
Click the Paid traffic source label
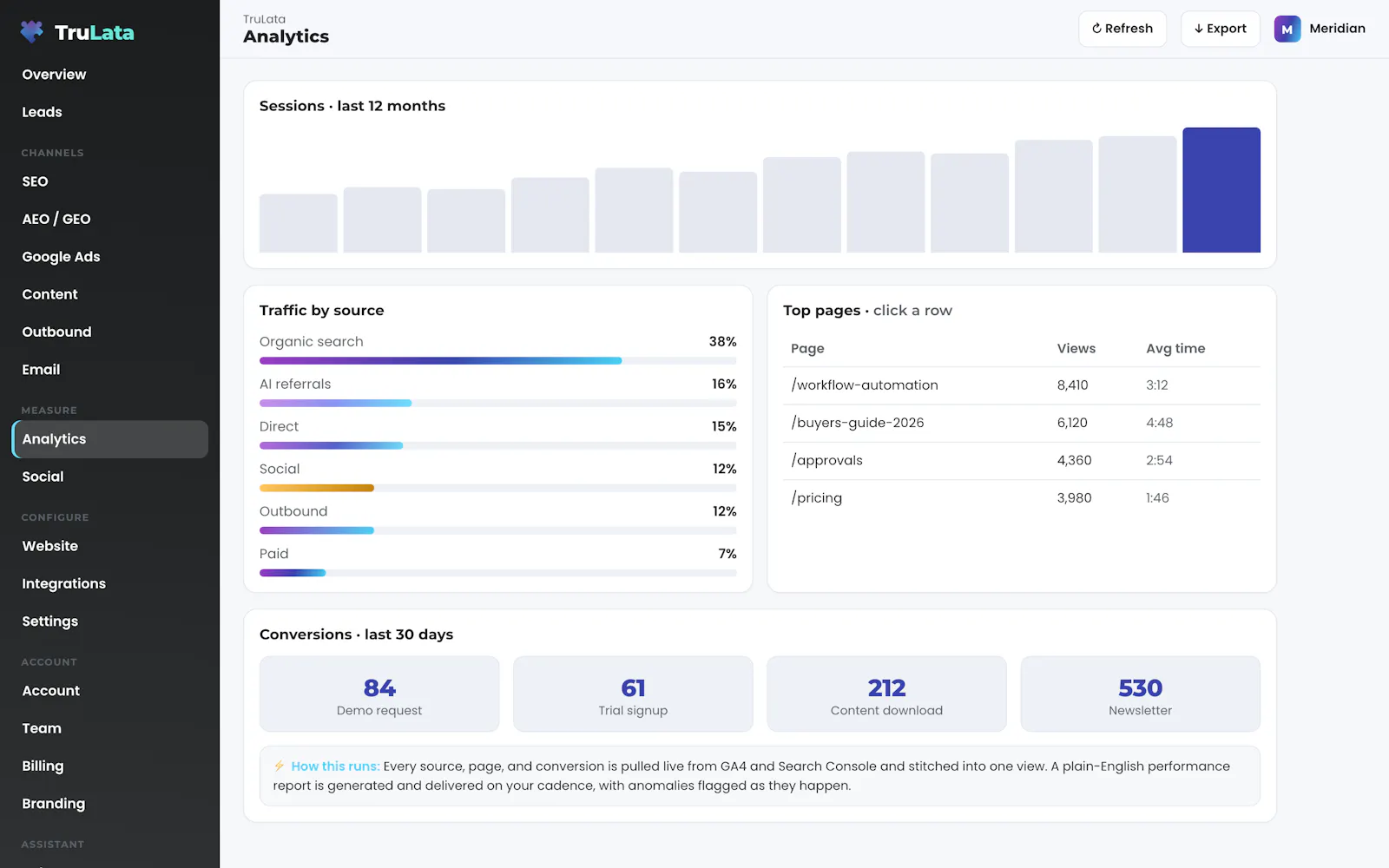274,554
